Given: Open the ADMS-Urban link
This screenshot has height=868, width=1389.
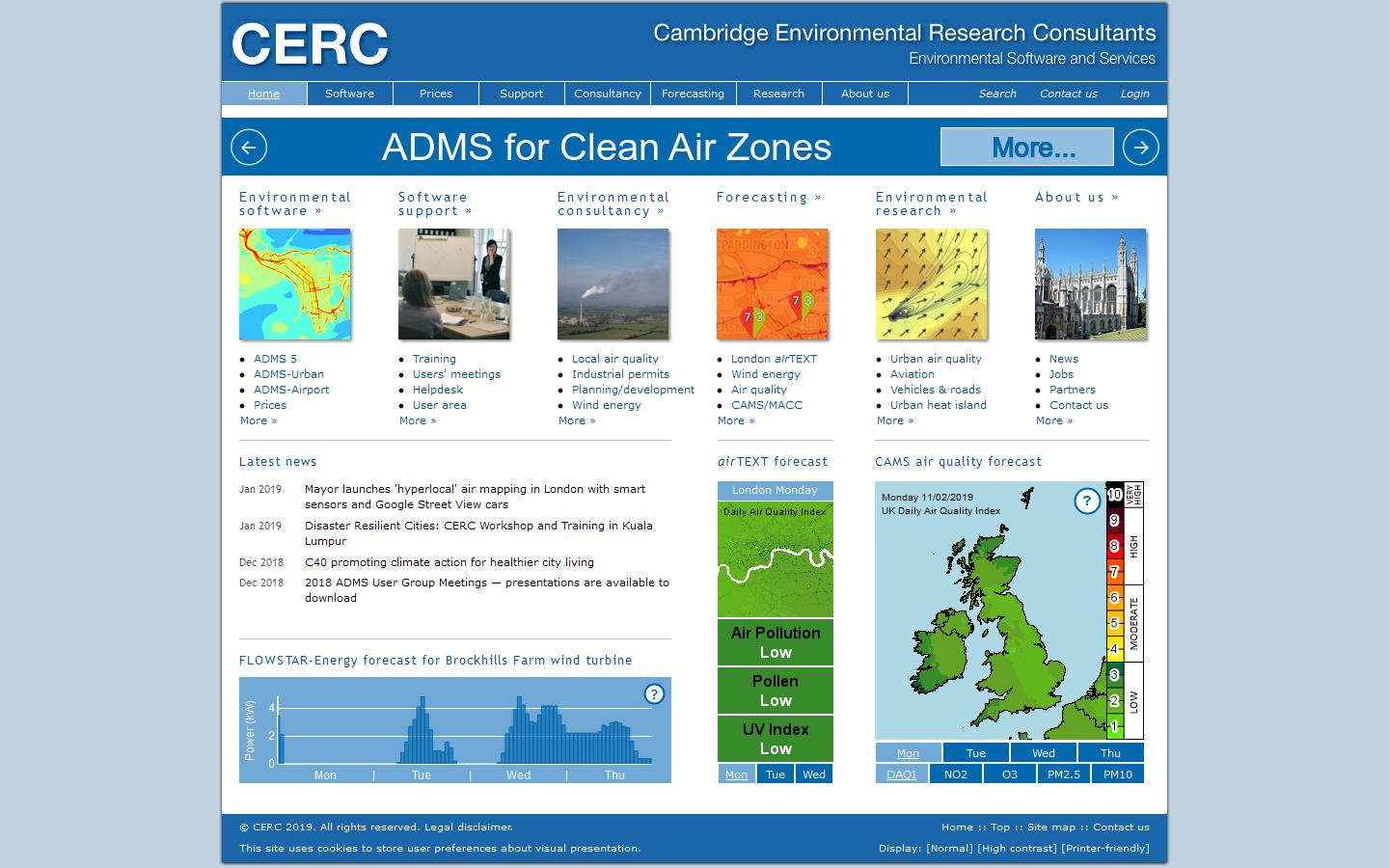Looking at the screenshot, I should pyautogui.click(x=288, y=374).
